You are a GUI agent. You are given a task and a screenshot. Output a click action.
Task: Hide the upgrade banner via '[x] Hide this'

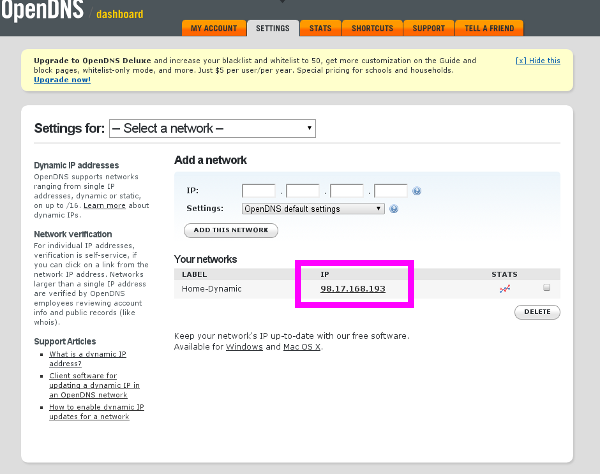pyautogui.click(x=538, y=60)
